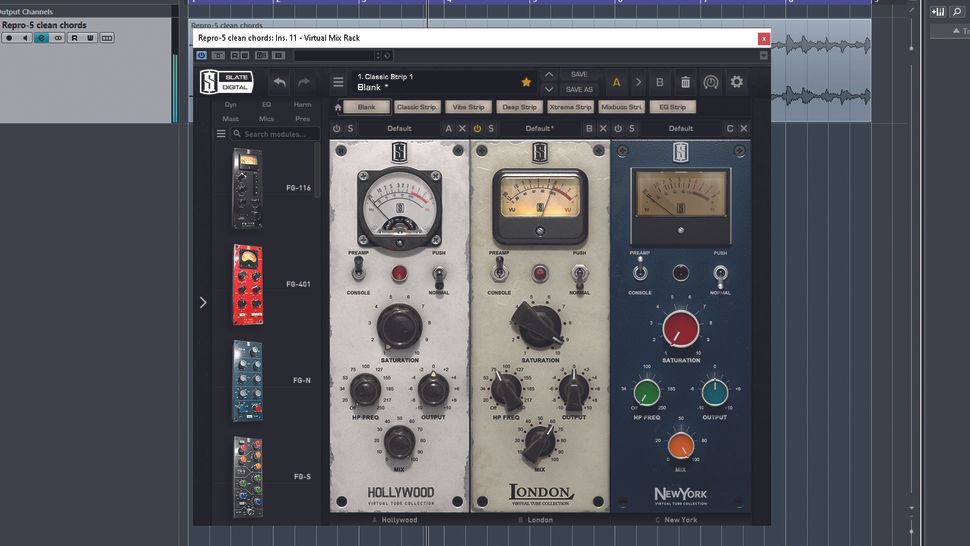Open the Virtual Mix Rack settings gear
The height and width of the screenshot is (546, 970).
pos(736,82)
